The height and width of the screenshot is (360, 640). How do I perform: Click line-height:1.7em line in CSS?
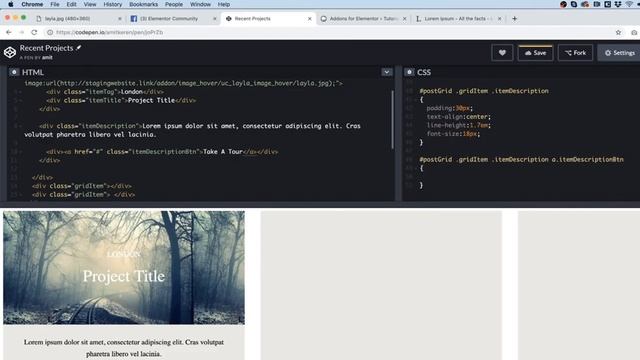(x=459, y=125)
